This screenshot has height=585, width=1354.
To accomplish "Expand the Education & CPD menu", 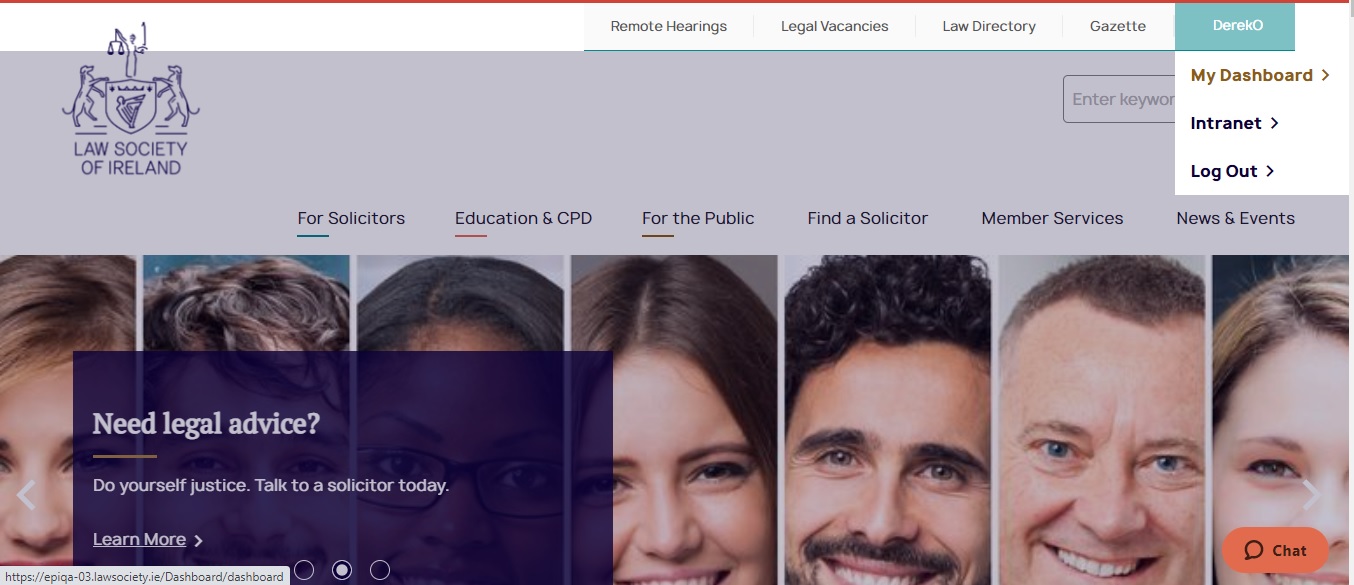I will pyautogui.click(x=523, y=218).
